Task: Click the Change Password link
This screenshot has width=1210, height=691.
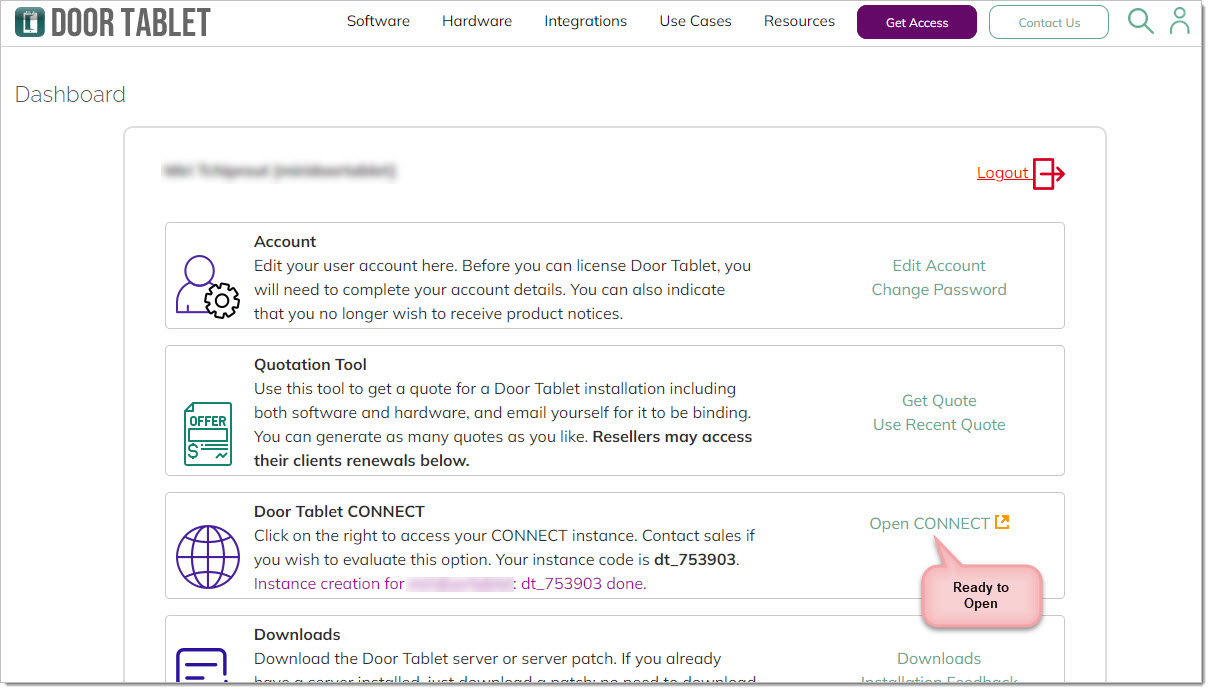Action: tap(939, 289)
